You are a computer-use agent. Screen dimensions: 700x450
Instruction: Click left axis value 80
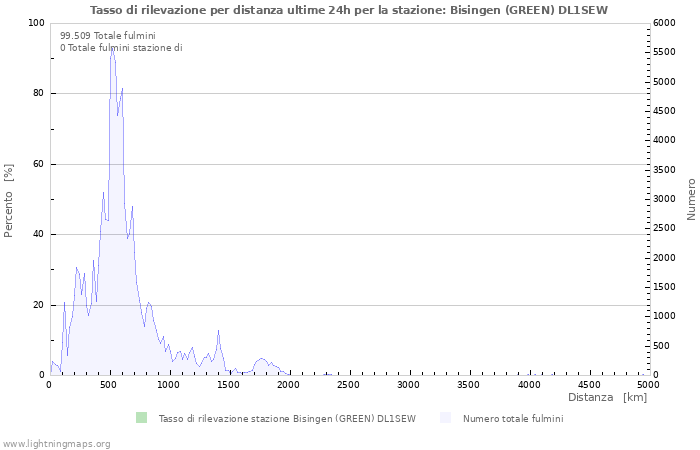(x=38, y=93)
